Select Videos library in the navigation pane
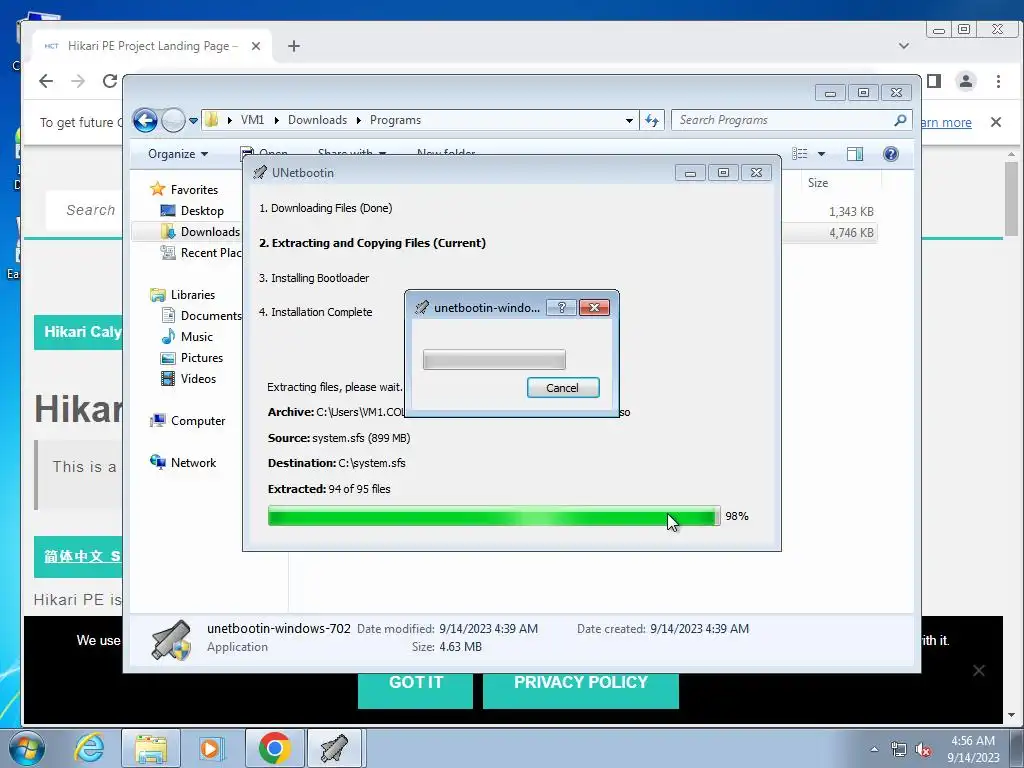1024x768 pixels. pos(189,379)
